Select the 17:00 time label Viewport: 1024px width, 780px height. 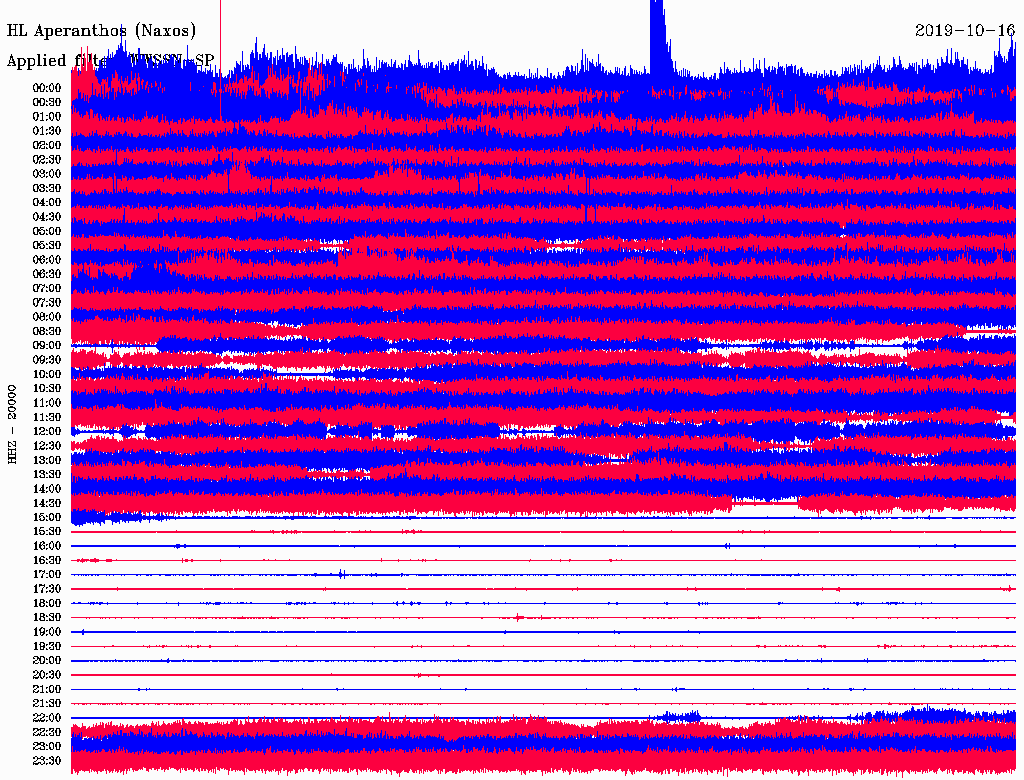tap(47, 575)
